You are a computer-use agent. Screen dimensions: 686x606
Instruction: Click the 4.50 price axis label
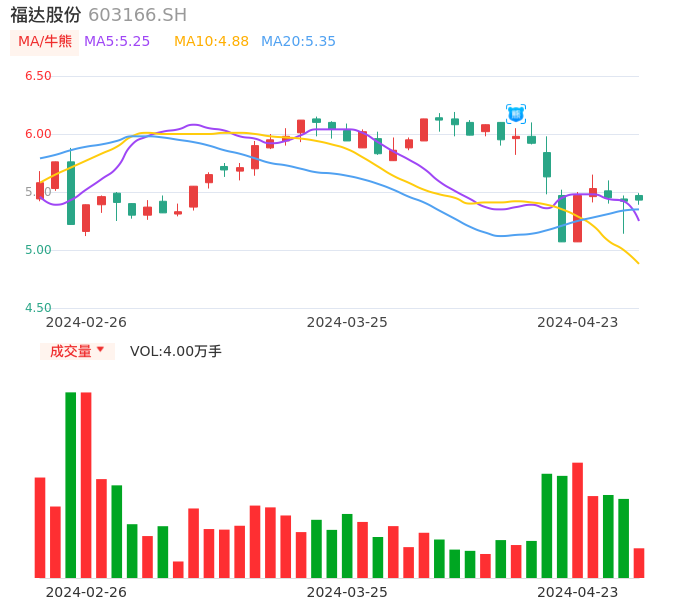click(38, 308)
